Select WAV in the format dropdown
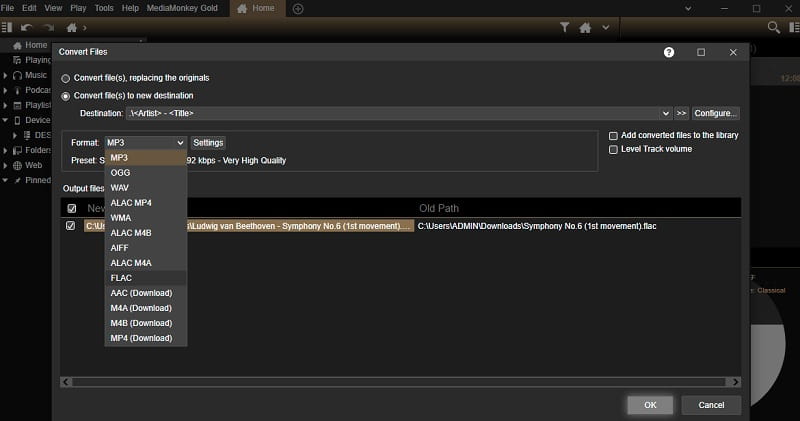 [x=120, y=187]
